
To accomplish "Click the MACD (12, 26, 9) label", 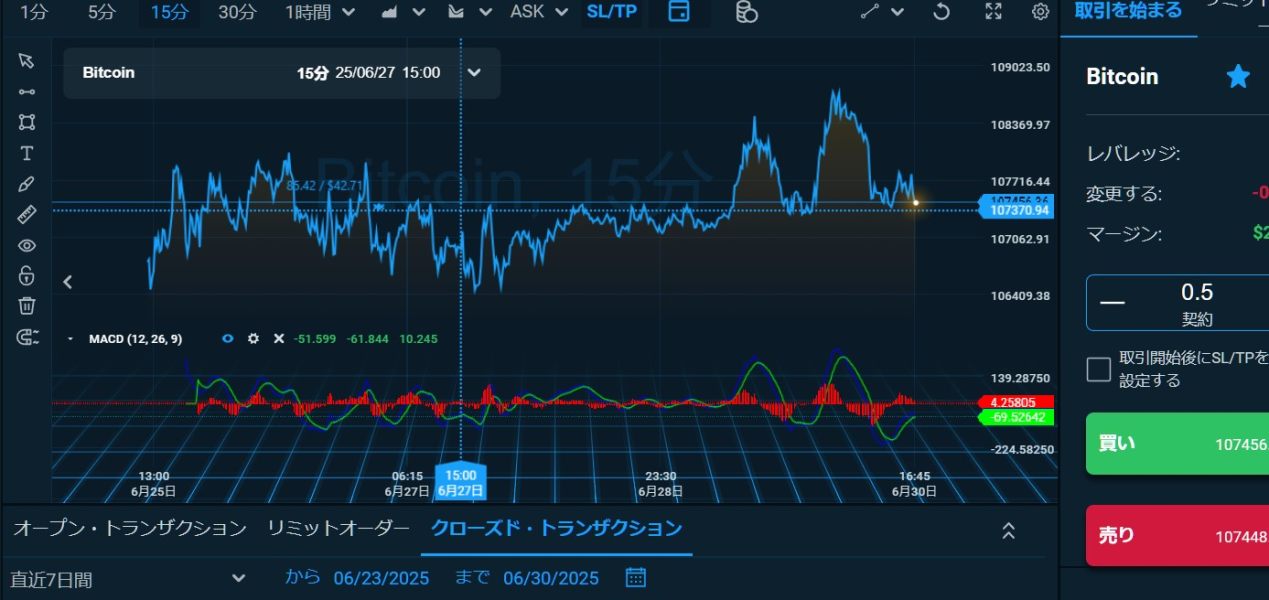I will [x=135, y=339].
